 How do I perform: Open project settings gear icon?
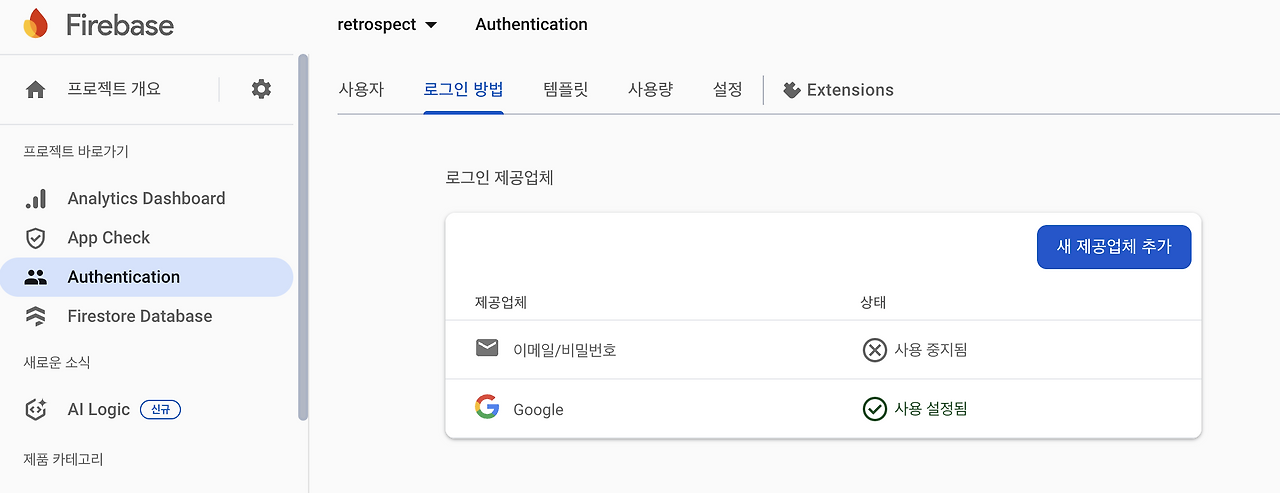pos(261,89)
